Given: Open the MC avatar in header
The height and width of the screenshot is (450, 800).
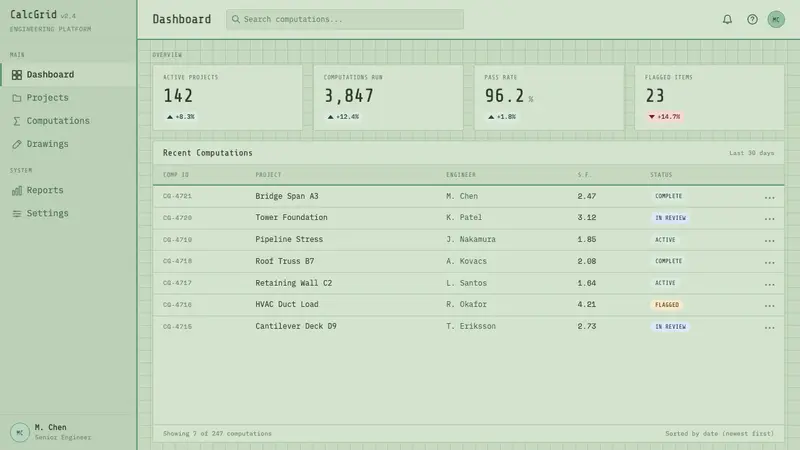Looking at the screenshot, I should (x=776, y=19).
